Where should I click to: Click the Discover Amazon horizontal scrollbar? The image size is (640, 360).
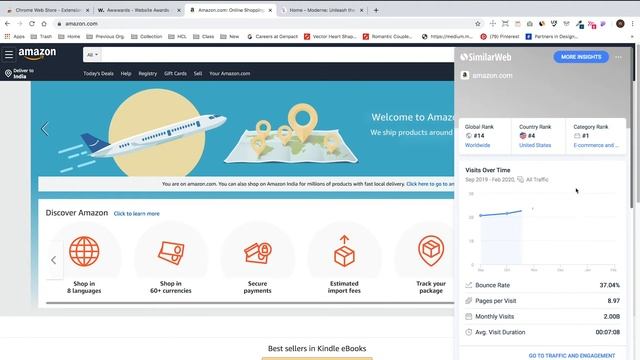250,303
